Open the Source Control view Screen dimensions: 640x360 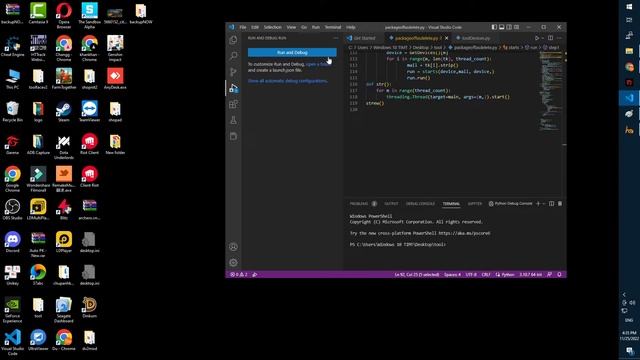(x=233, y=72)
